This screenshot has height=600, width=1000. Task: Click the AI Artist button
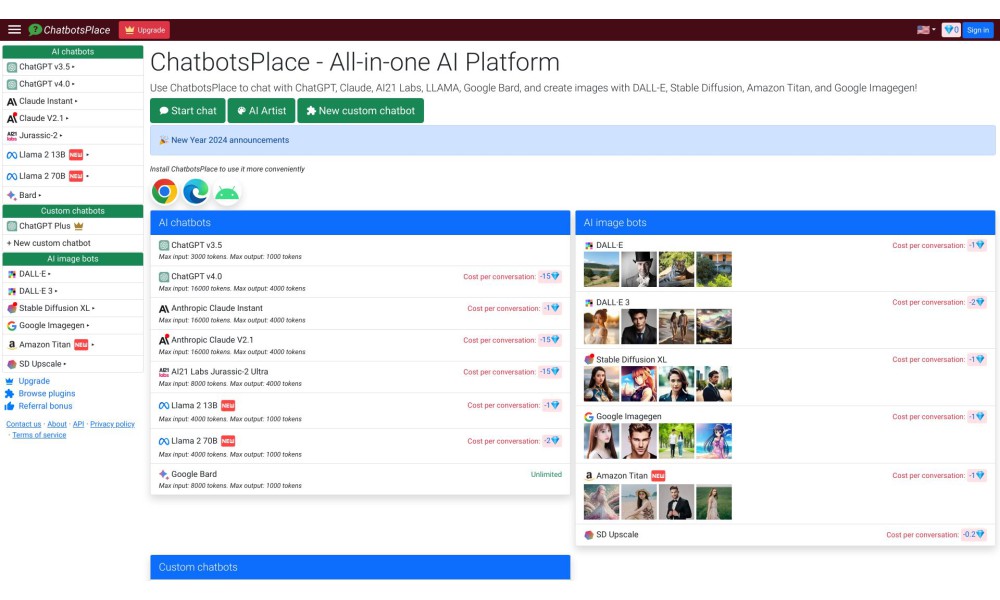pos(261,111)
